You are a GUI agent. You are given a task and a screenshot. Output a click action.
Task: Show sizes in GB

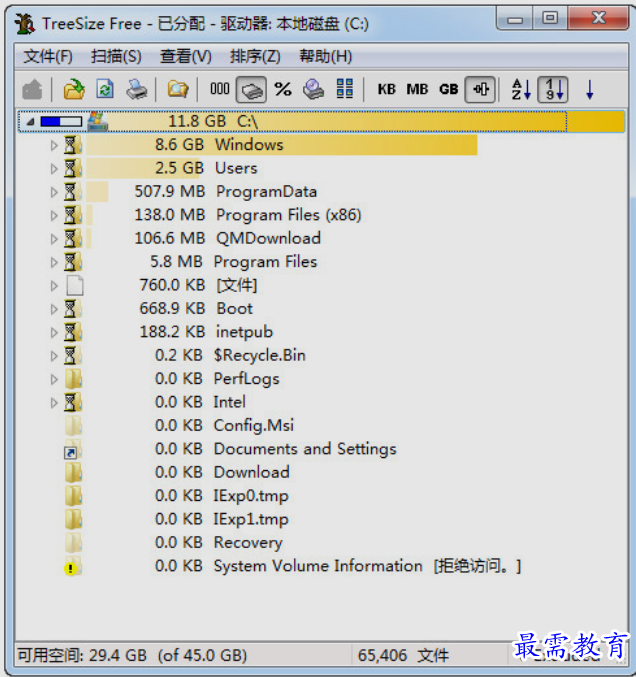[449, 89]
